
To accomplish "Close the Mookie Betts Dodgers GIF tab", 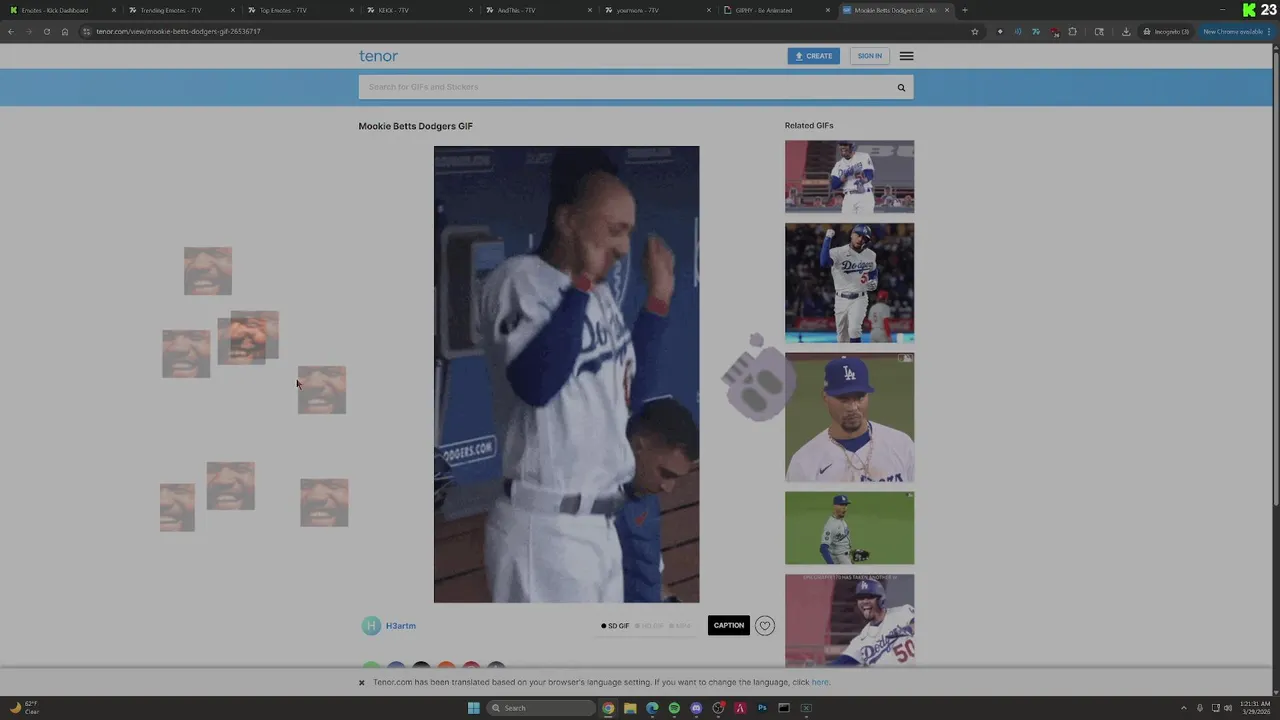I will point(947,10).
